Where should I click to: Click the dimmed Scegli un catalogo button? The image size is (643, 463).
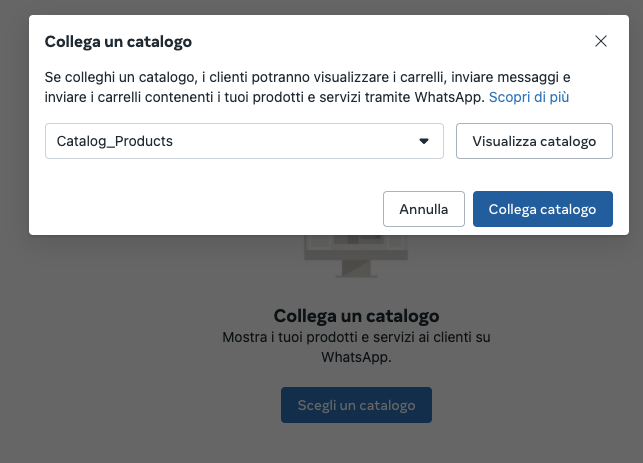pos(356,405)
